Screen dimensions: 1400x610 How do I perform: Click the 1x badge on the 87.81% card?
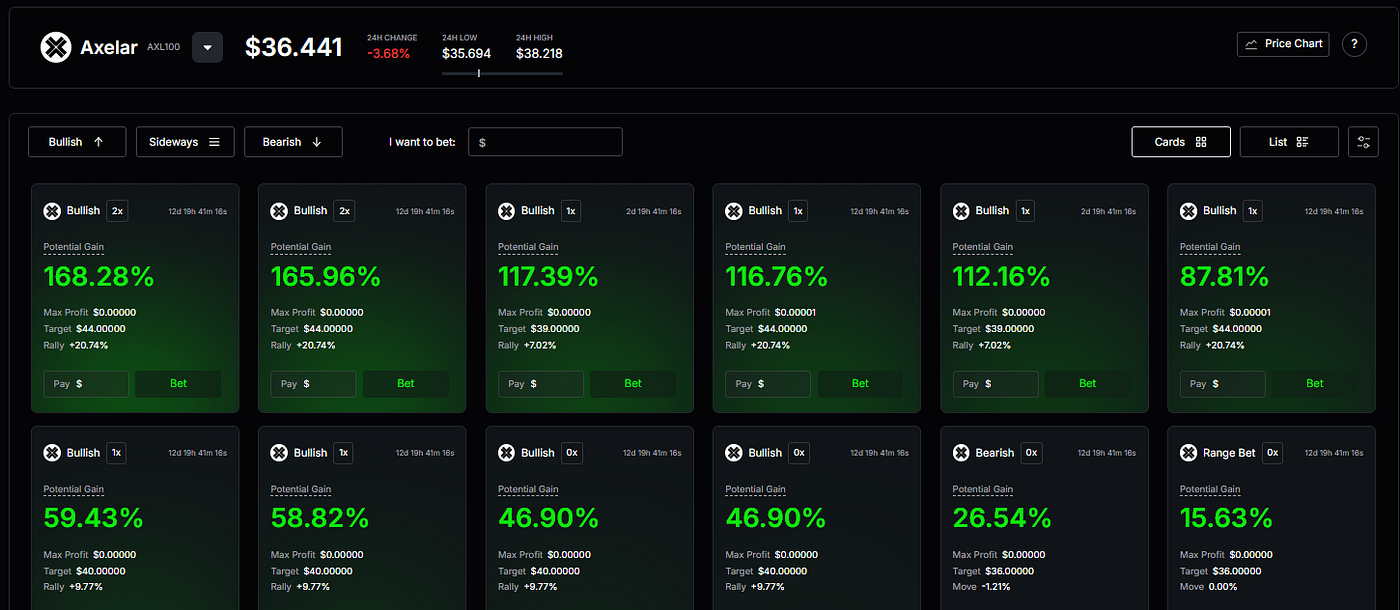pyautogui.click(x=1253, y=211)
